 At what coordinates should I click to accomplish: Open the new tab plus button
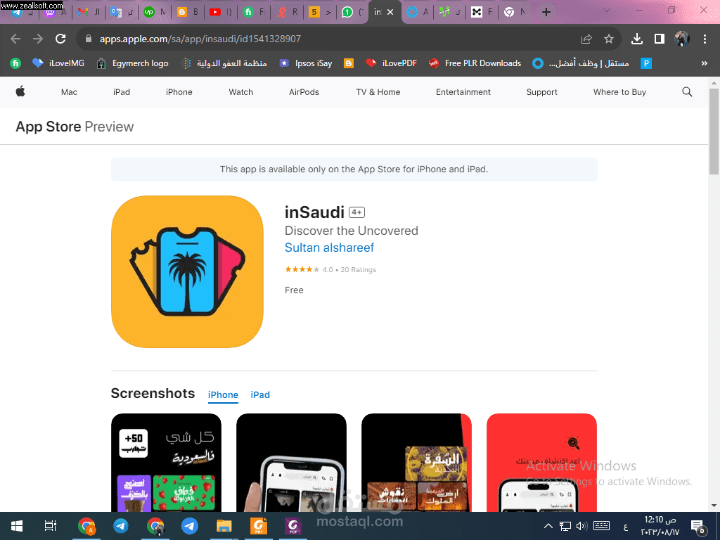coord(546,12)
